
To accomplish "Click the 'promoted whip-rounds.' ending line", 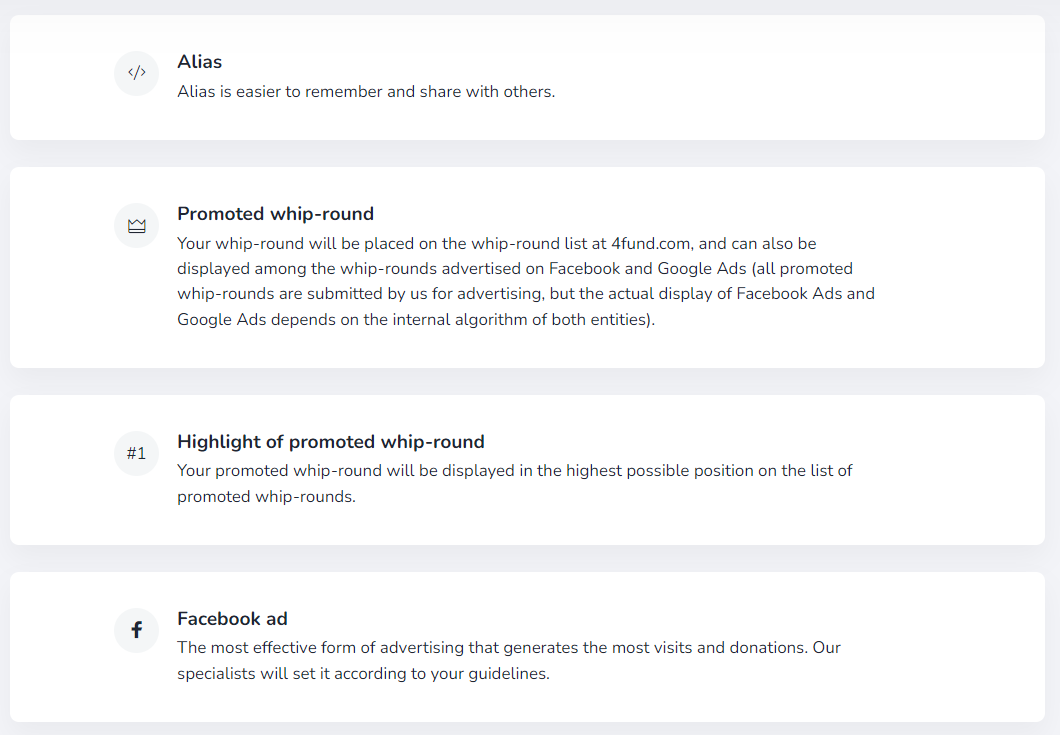I will [x=266, y=496].
